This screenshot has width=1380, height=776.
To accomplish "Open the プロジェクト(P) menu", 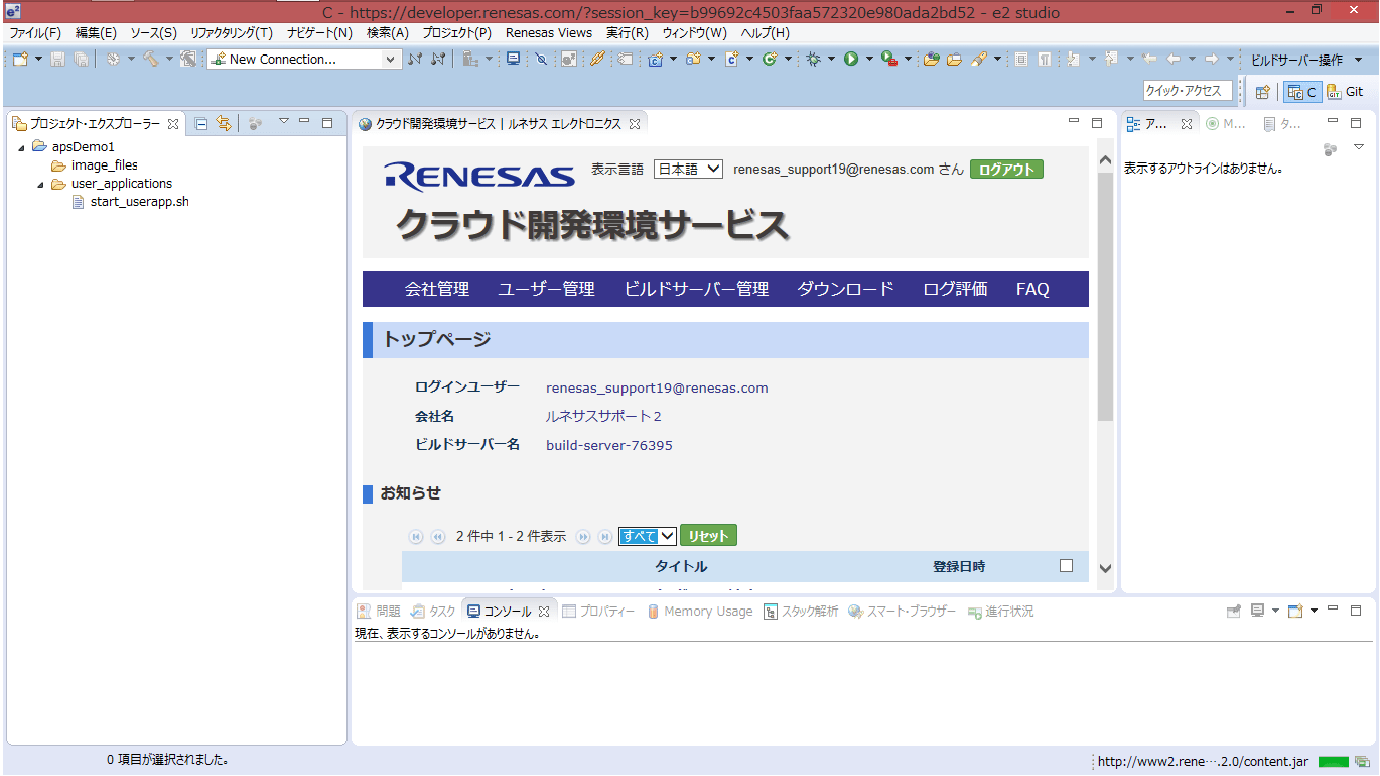I will tap(457, 33).
